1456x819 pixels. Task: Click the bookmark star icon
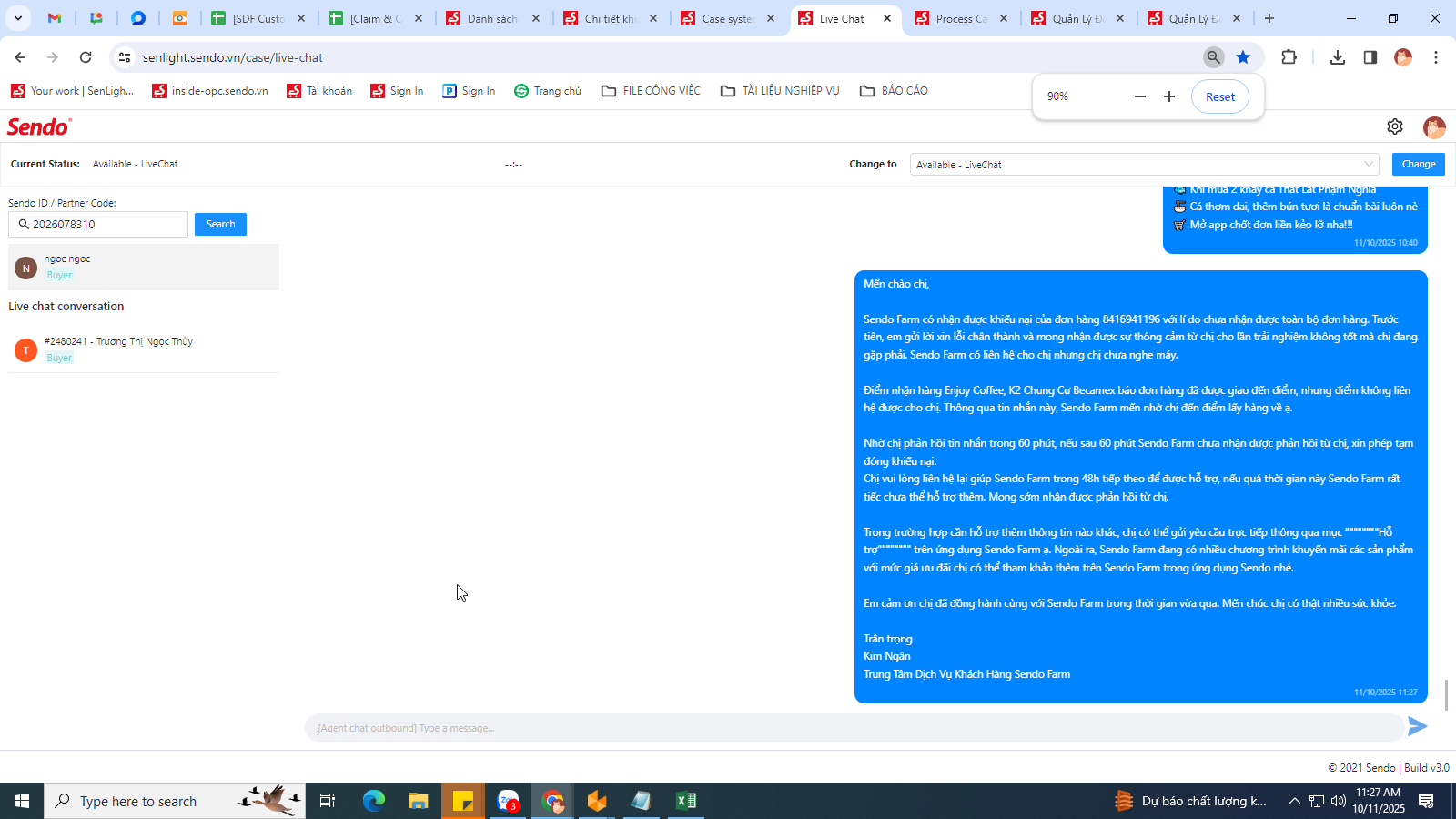(x=1243, y=57)
